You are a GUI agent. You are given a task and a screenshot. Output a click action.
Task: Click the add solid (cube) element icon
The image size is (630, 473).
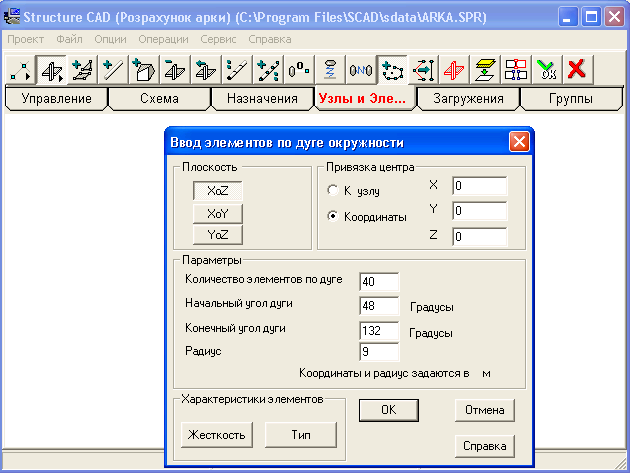144,70
